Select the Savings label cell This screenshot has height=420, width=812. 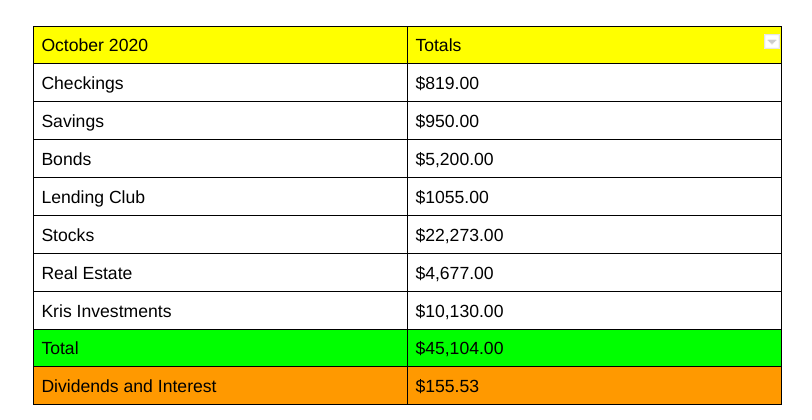point(72,122)
